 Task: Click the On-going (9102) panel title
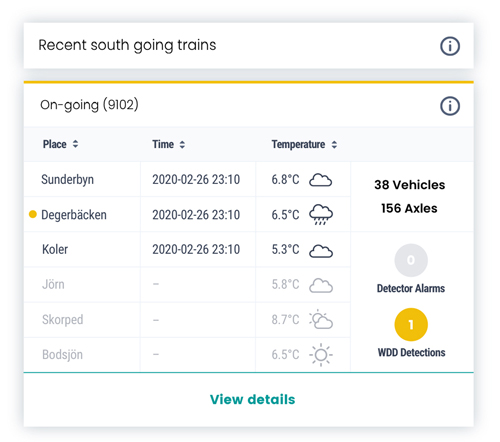click(89, 105)
